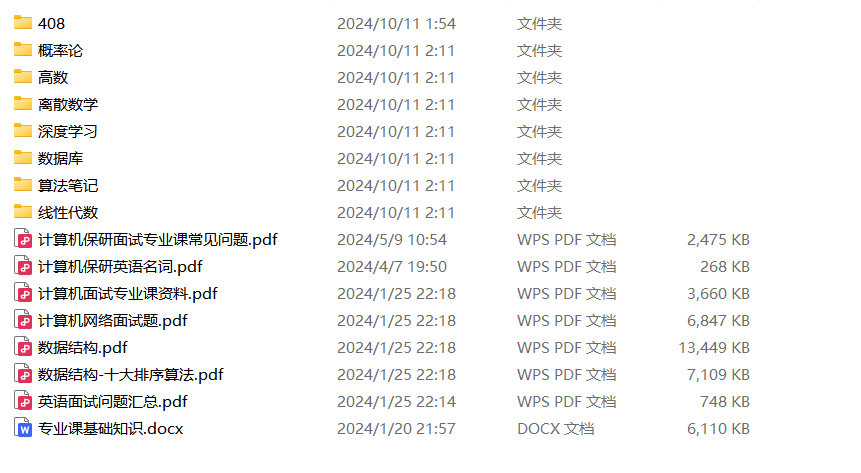
Task: Click the 线性代数 folder name
Action: [68, 213]
